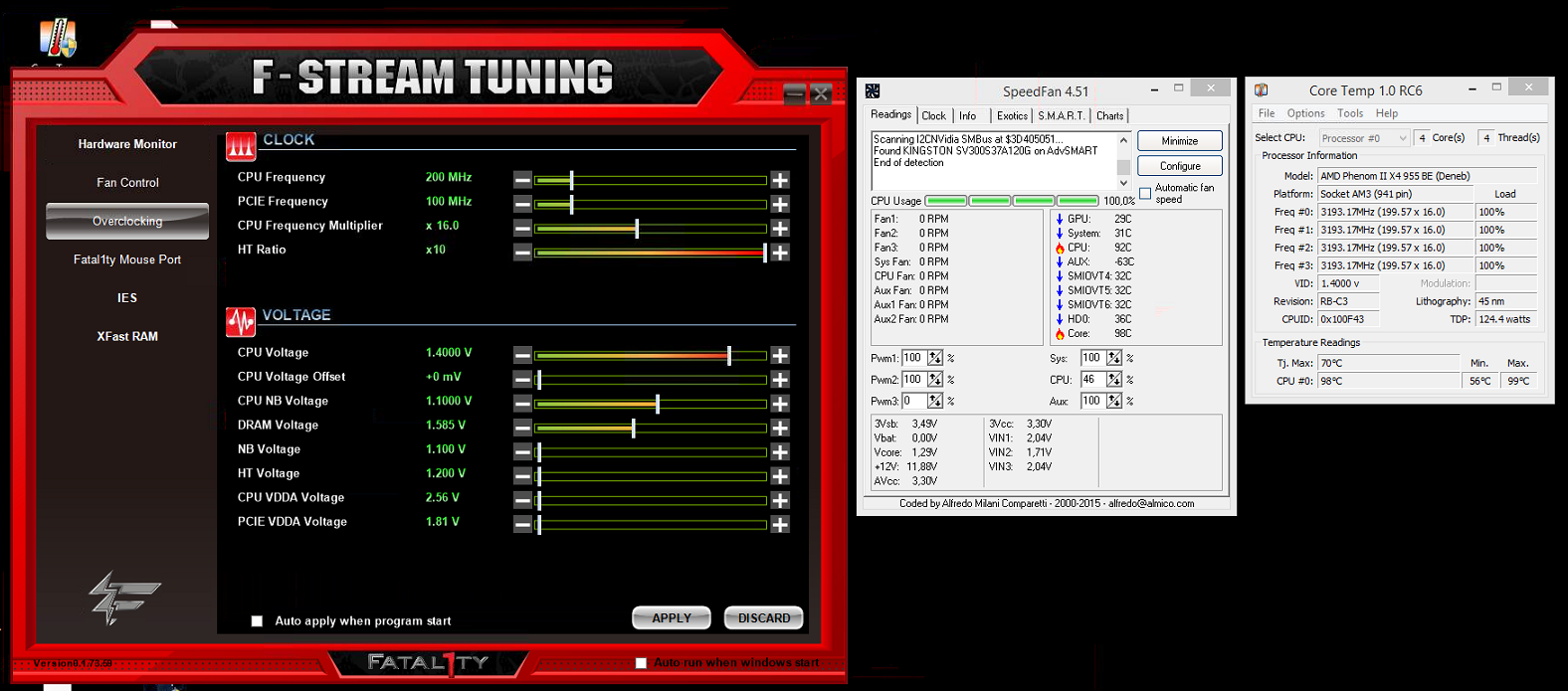Toggle Auto run when windows start
The image size is (1568, 691).
tap(641, 662)
